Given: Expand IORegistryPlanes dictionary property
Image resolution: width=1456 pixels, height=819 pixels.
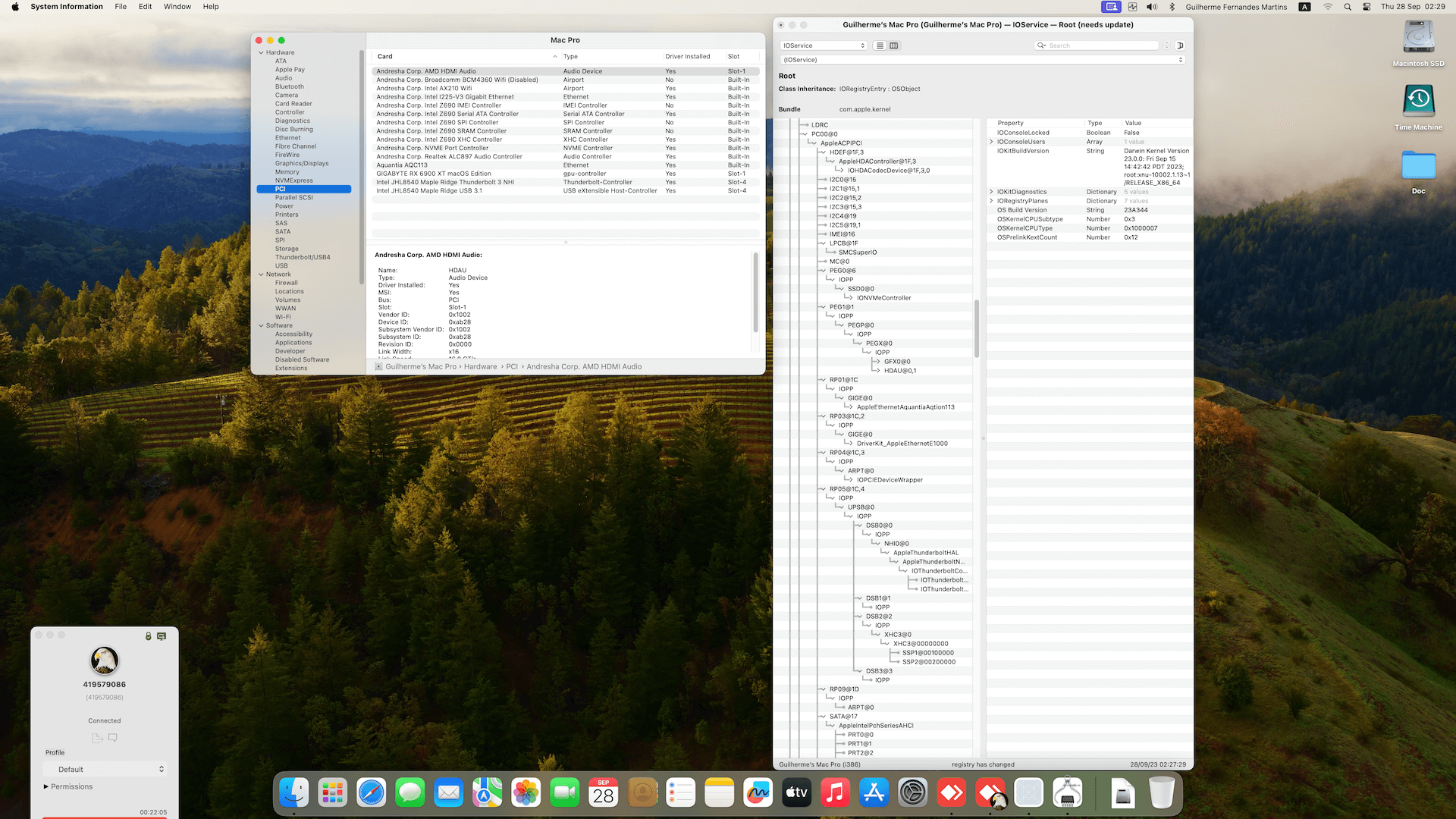Looking at the screenshot, I should coord(991,201).
